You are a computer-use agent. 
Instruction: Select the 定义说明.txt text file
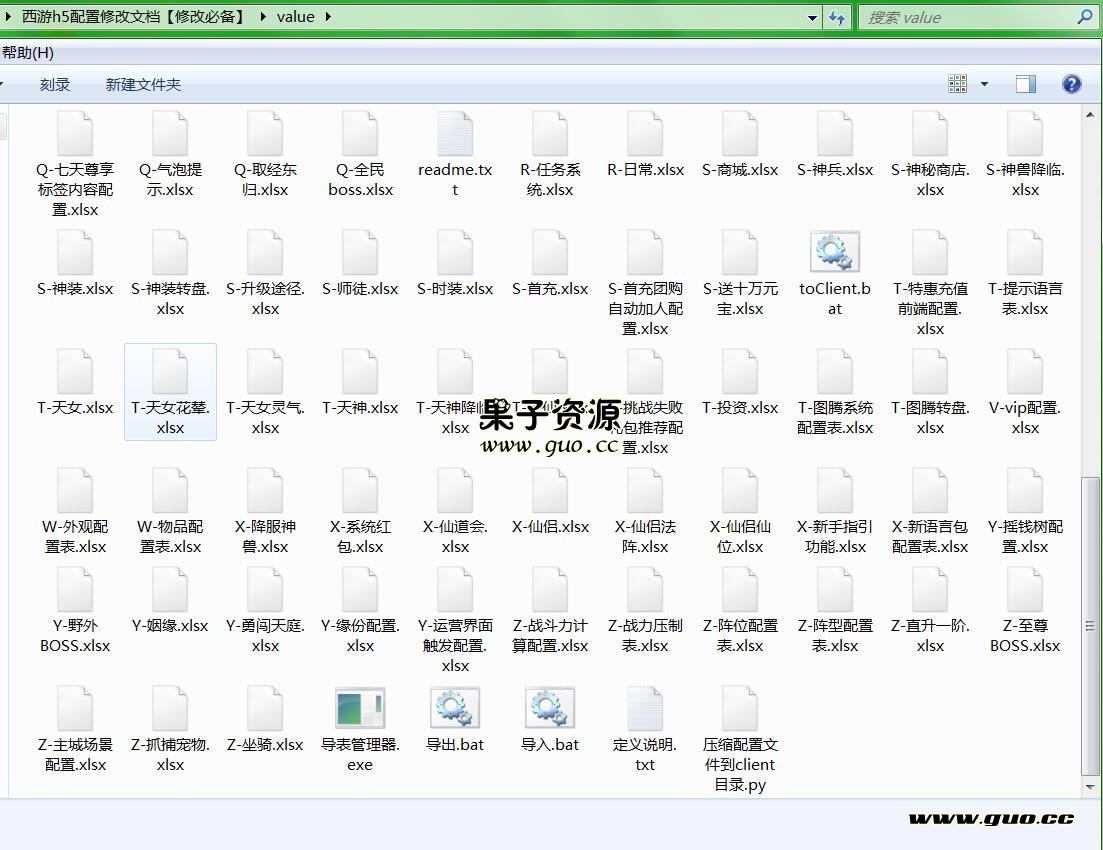pos(645,709)
